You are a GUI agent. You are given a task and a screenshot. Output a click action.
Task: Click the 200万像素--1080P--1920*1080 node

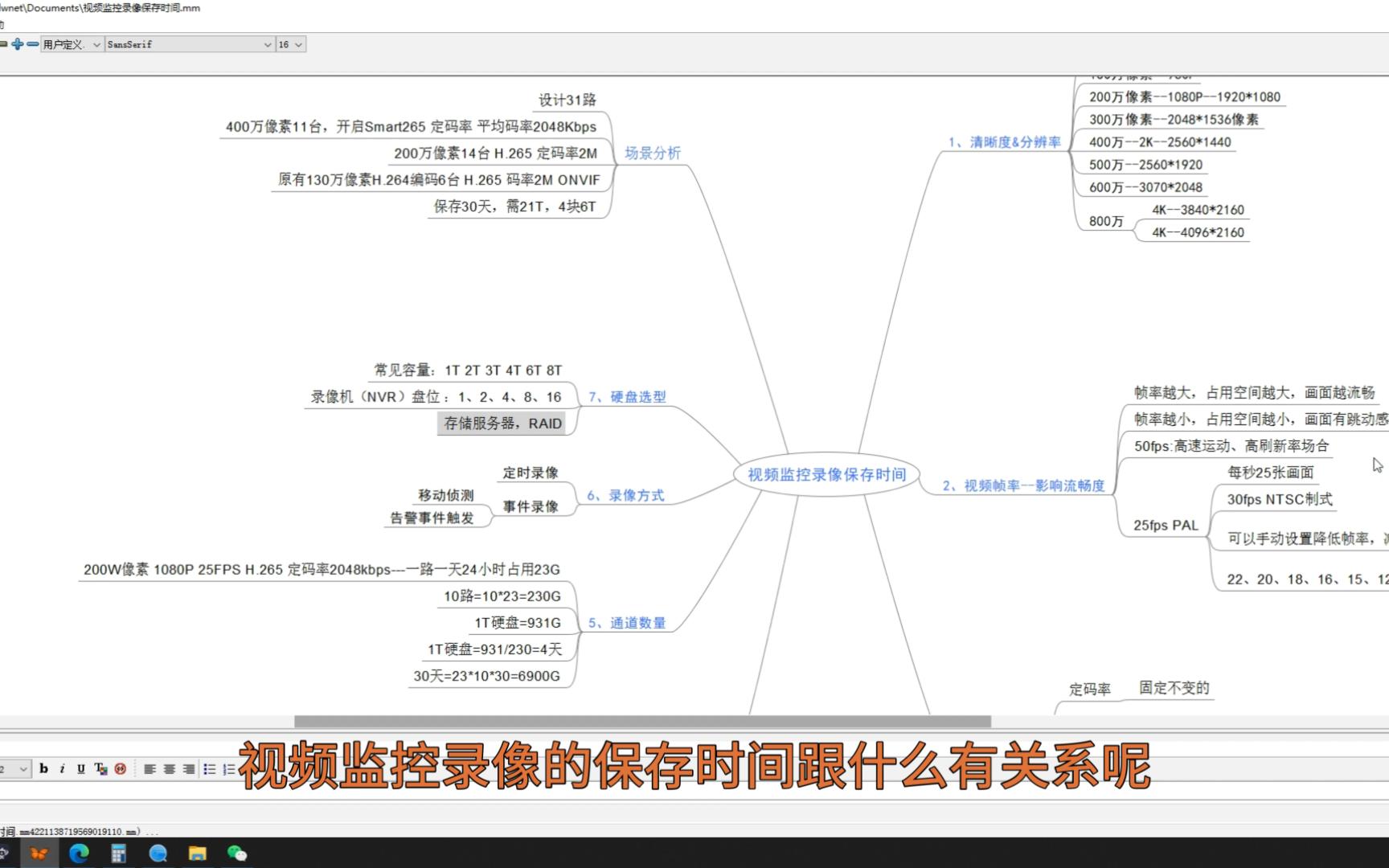1184,96
